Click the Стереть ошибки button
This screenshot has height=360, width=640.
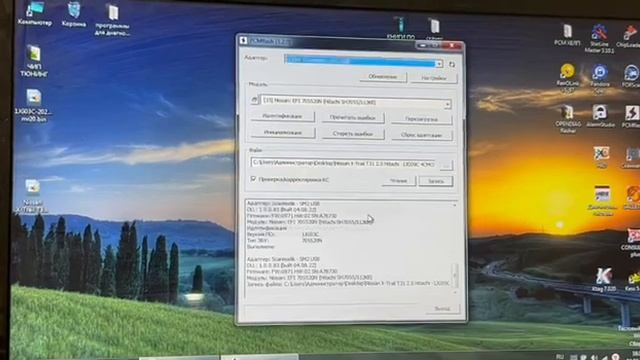click(x=353, y=134)
